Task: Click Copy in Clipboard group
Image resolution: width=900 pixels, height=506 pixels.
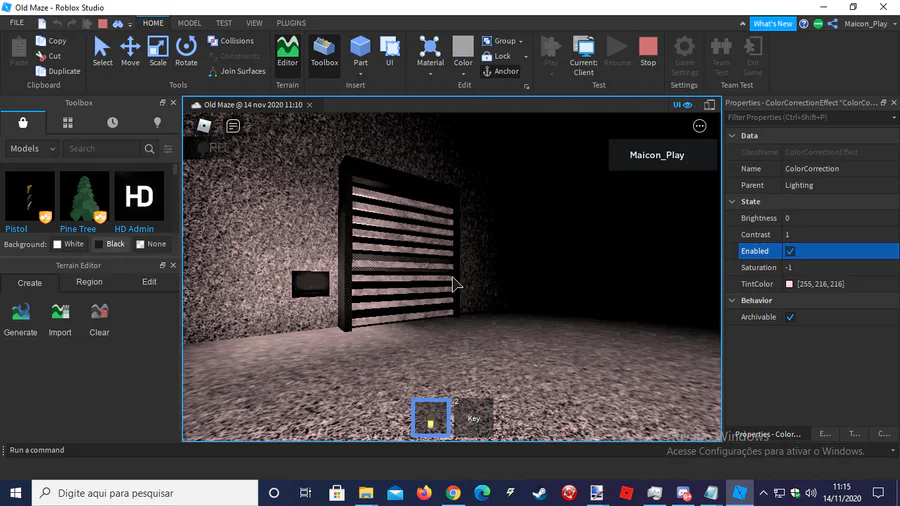Action: click(51, 41)
